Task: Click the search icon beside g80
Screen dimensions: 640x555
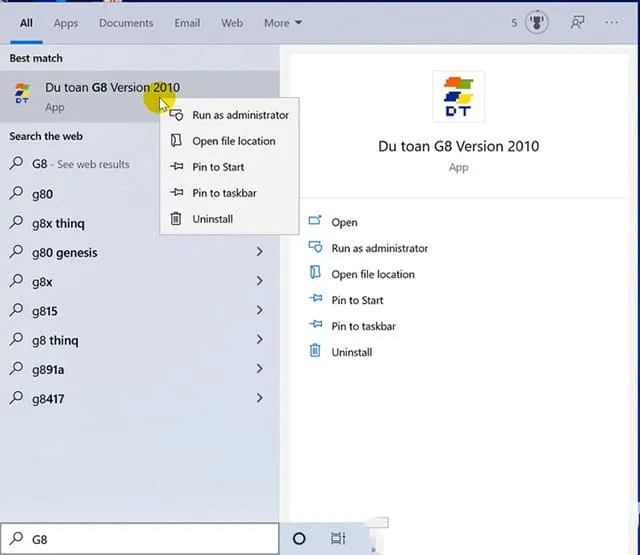Action: pyautogui.click(x=16, y=193)
